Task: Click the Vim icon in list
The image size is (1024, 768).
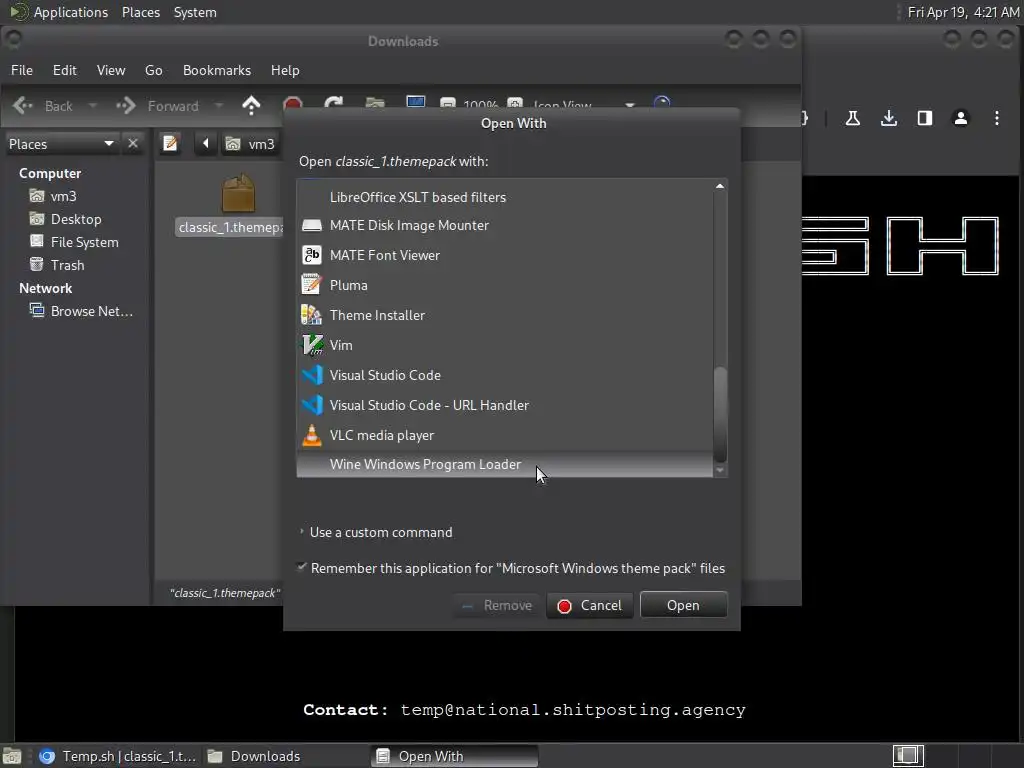Action: 312,345
